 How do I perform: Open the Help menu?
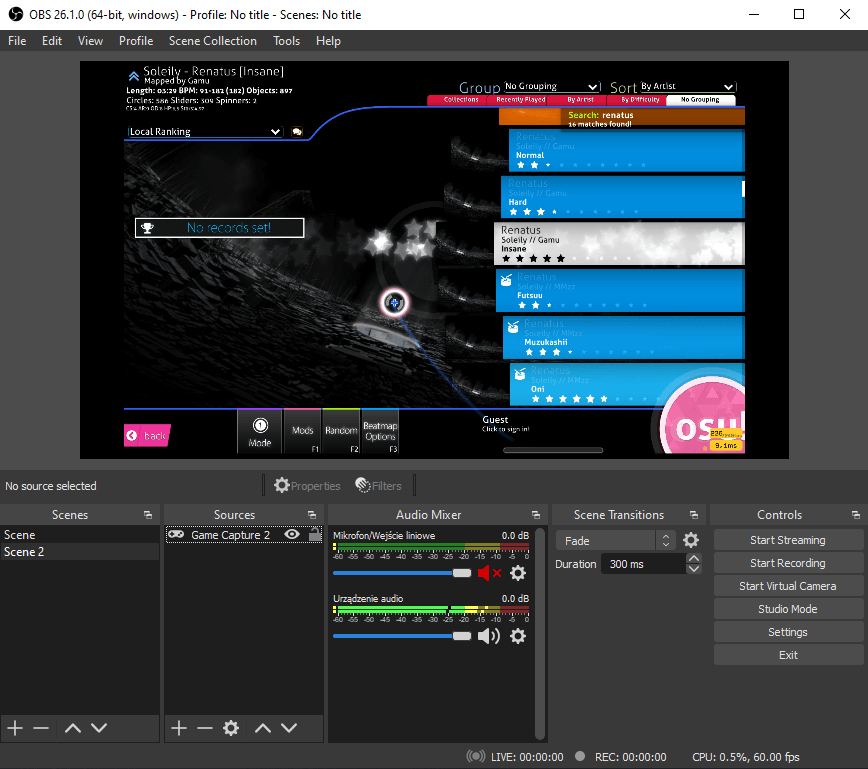click(x=328, y=41)
